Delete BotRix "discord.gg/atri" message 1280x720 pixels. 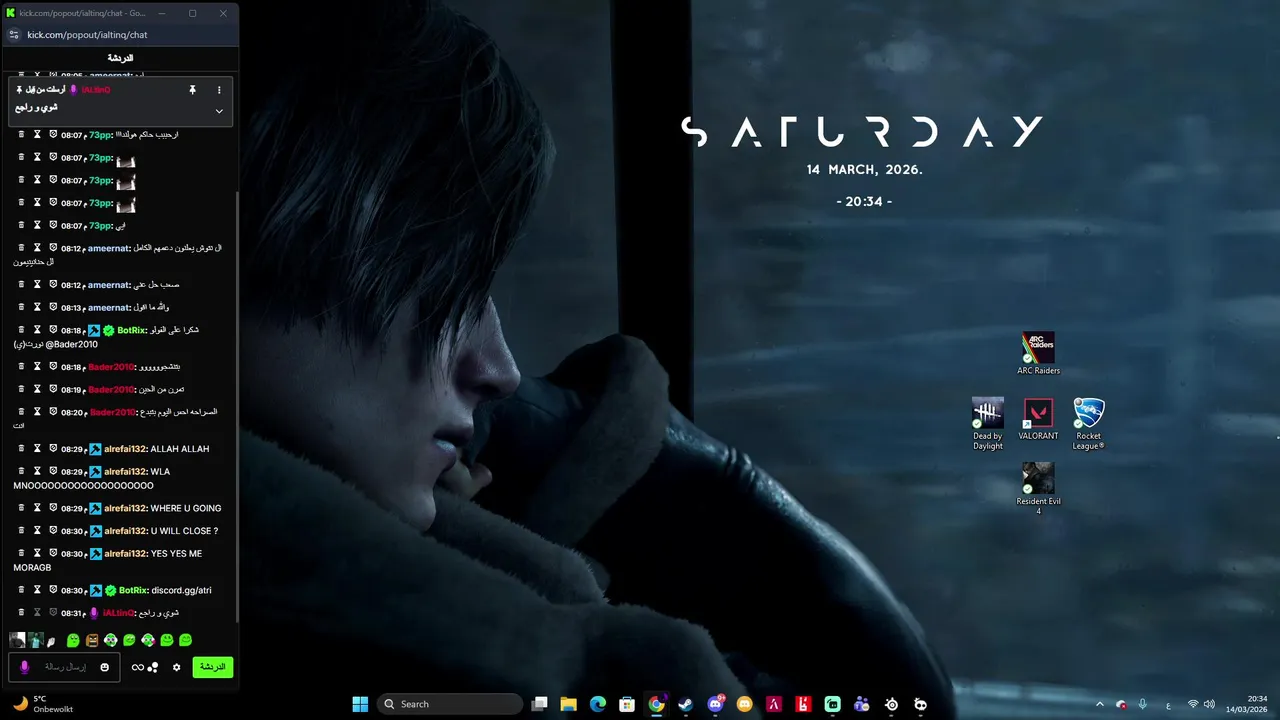[x=21, y=590]
